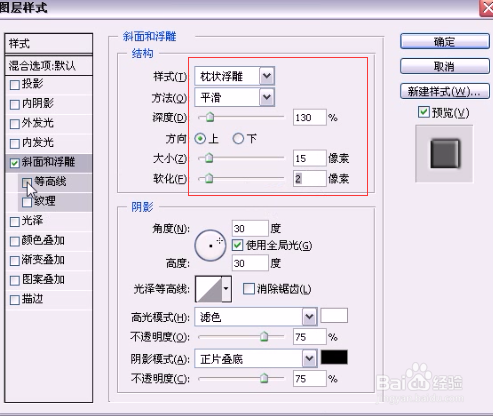Enable the 颜色叠加 color overlay checkbox
Viewport: 493px width, 416px height.
point(15,241)
